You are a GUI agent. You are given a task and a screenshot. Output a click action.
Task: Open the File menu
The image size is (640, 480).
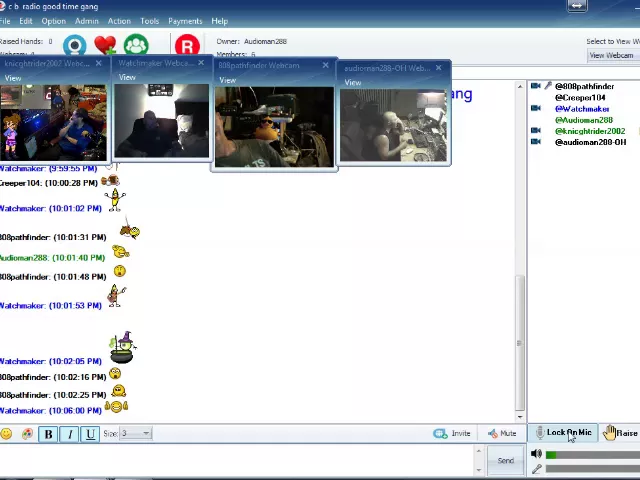click(x=5, y=21)
